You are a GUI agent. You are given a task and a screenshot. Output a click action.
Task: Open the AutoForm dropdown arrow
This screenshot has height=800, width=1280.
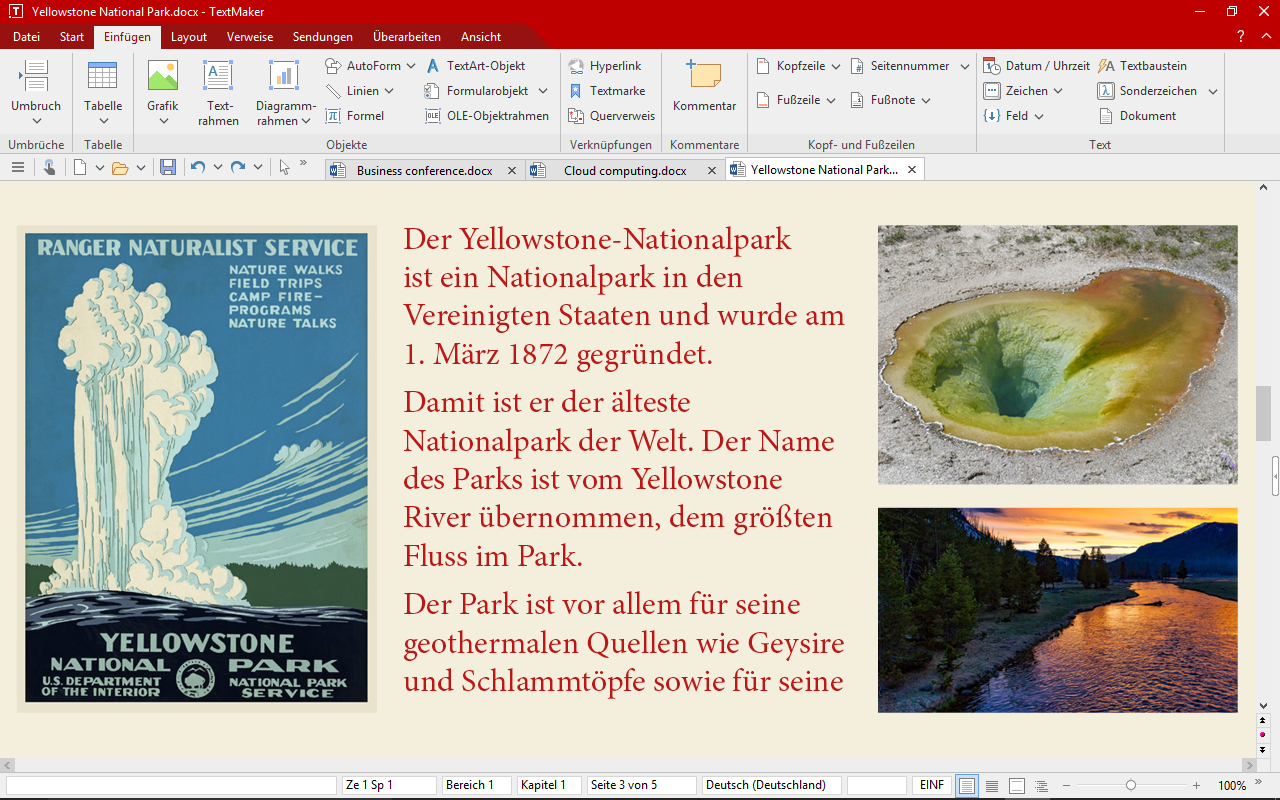[x=410, y=66]
